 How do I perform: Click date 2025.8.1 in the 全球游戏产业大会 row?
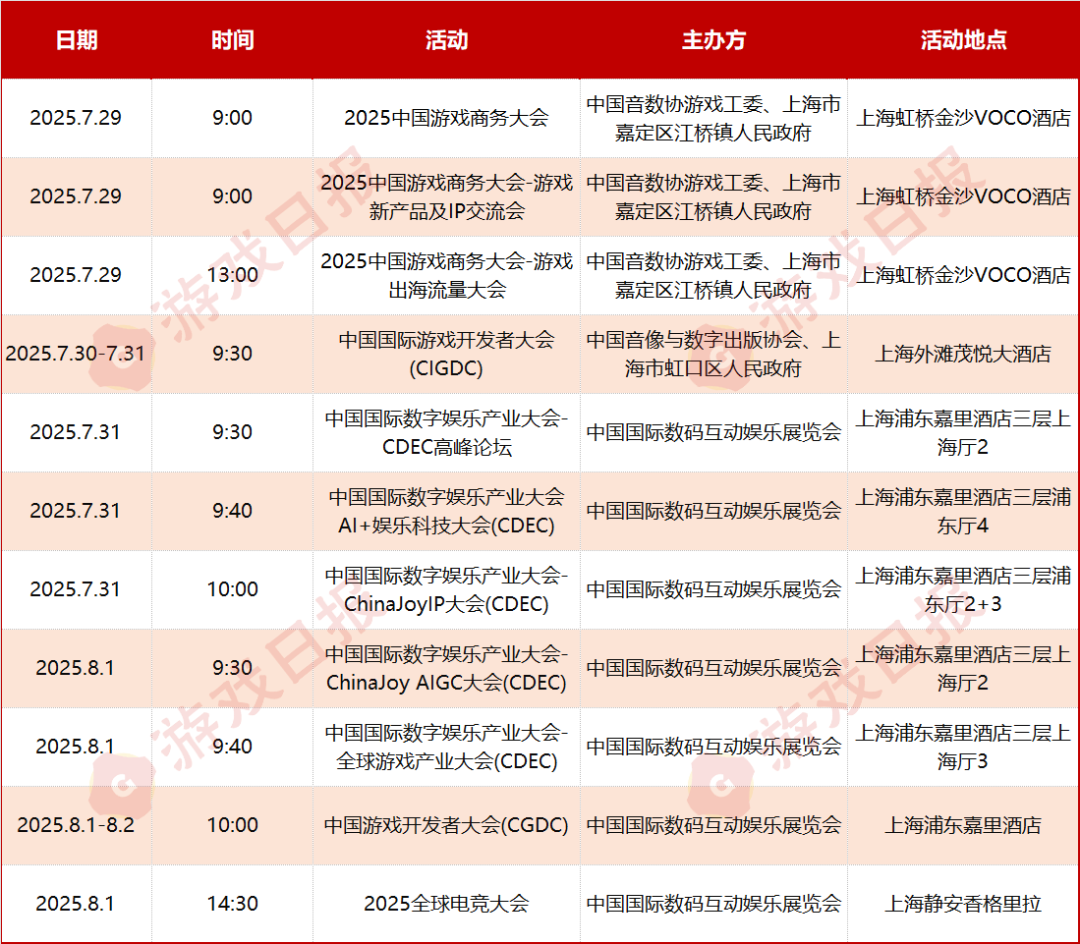(x=76, y=746)
